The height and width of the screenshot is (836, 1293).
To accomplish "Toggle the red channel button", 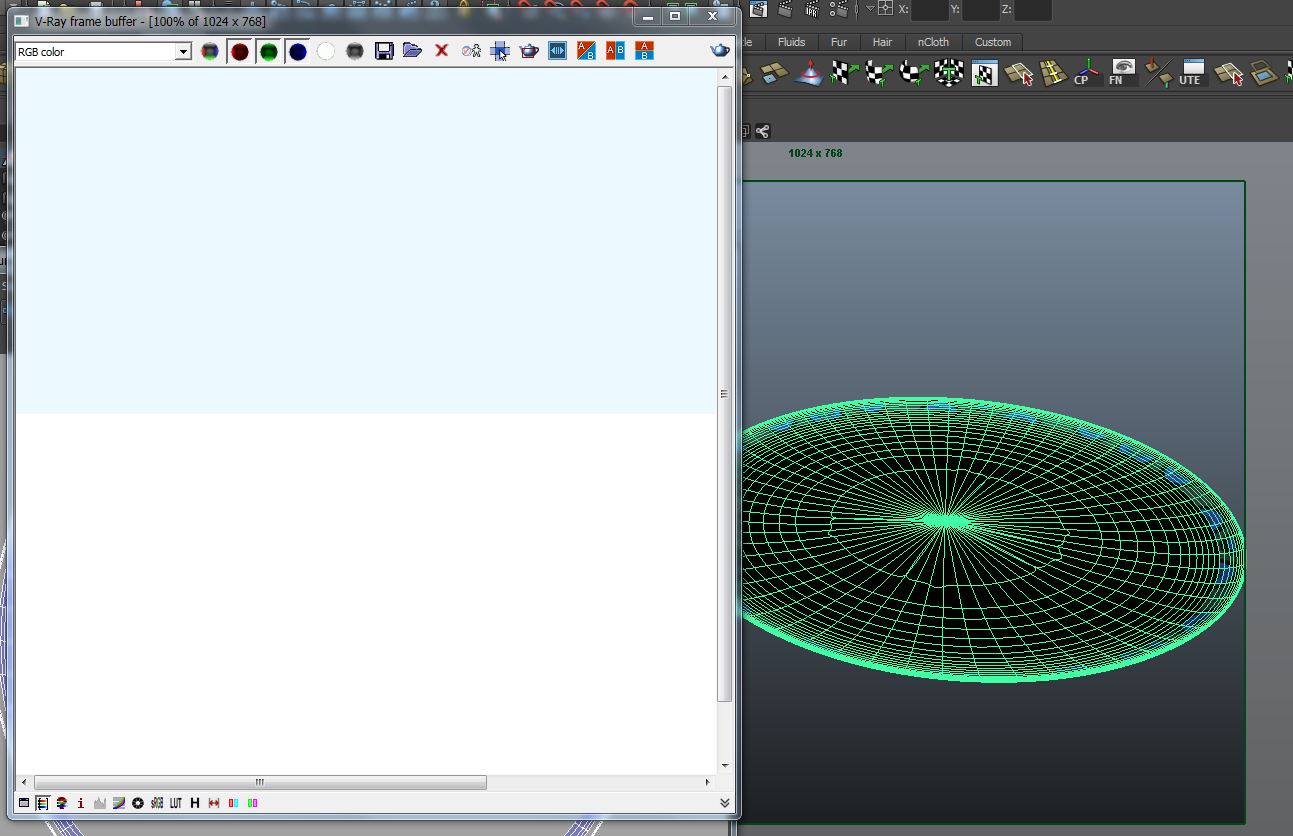I will click(x=240, y=51).
